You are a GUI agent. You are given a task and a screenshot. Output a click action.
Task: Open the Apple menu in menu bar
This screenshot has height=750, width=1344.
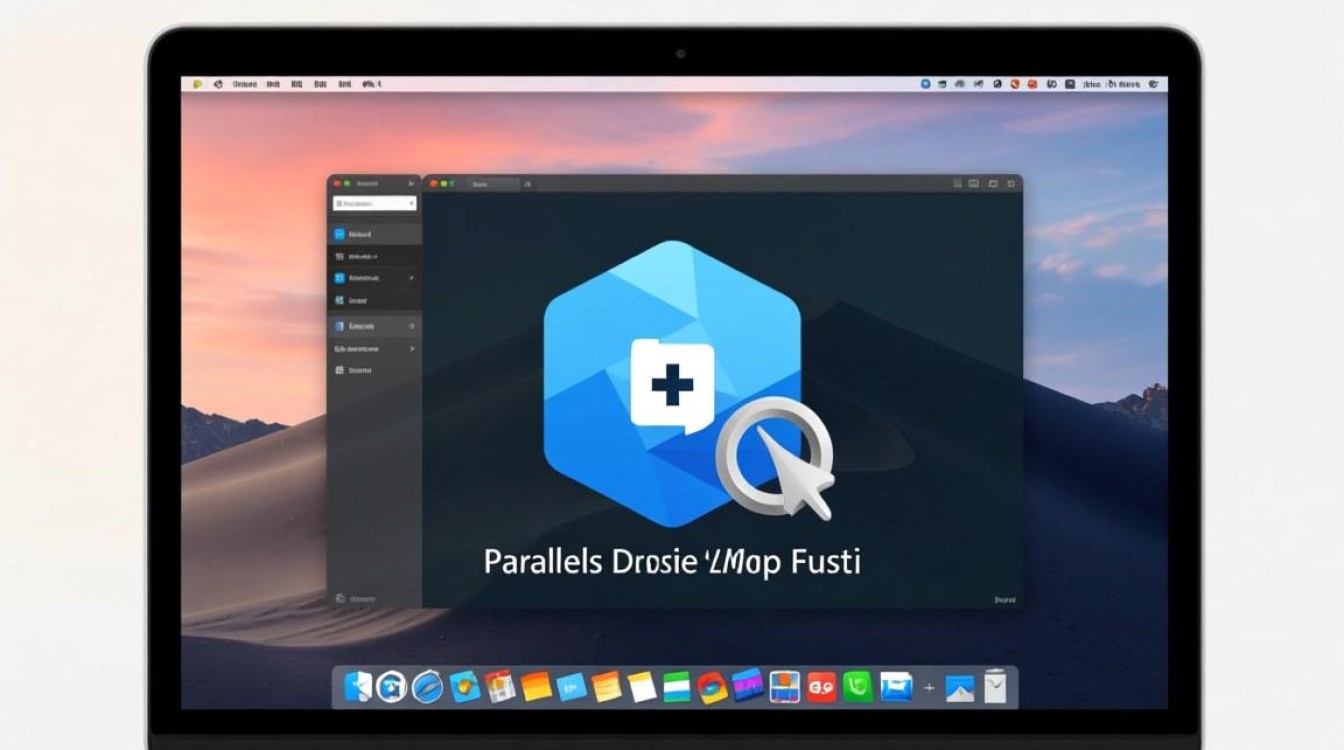tap(197, 85)
